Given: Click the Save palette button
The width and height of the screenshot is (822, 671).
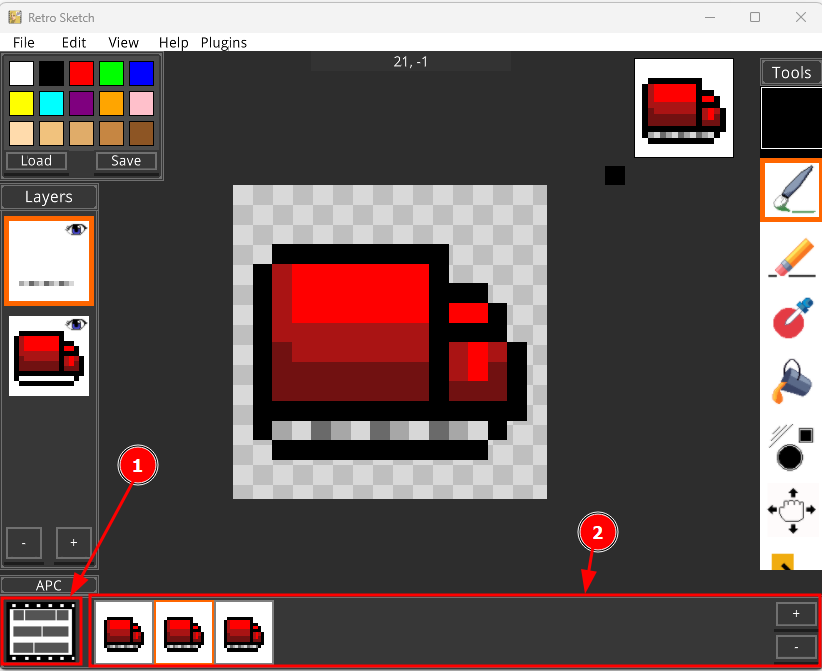Looking at the screenshot, I should [126, 161].
